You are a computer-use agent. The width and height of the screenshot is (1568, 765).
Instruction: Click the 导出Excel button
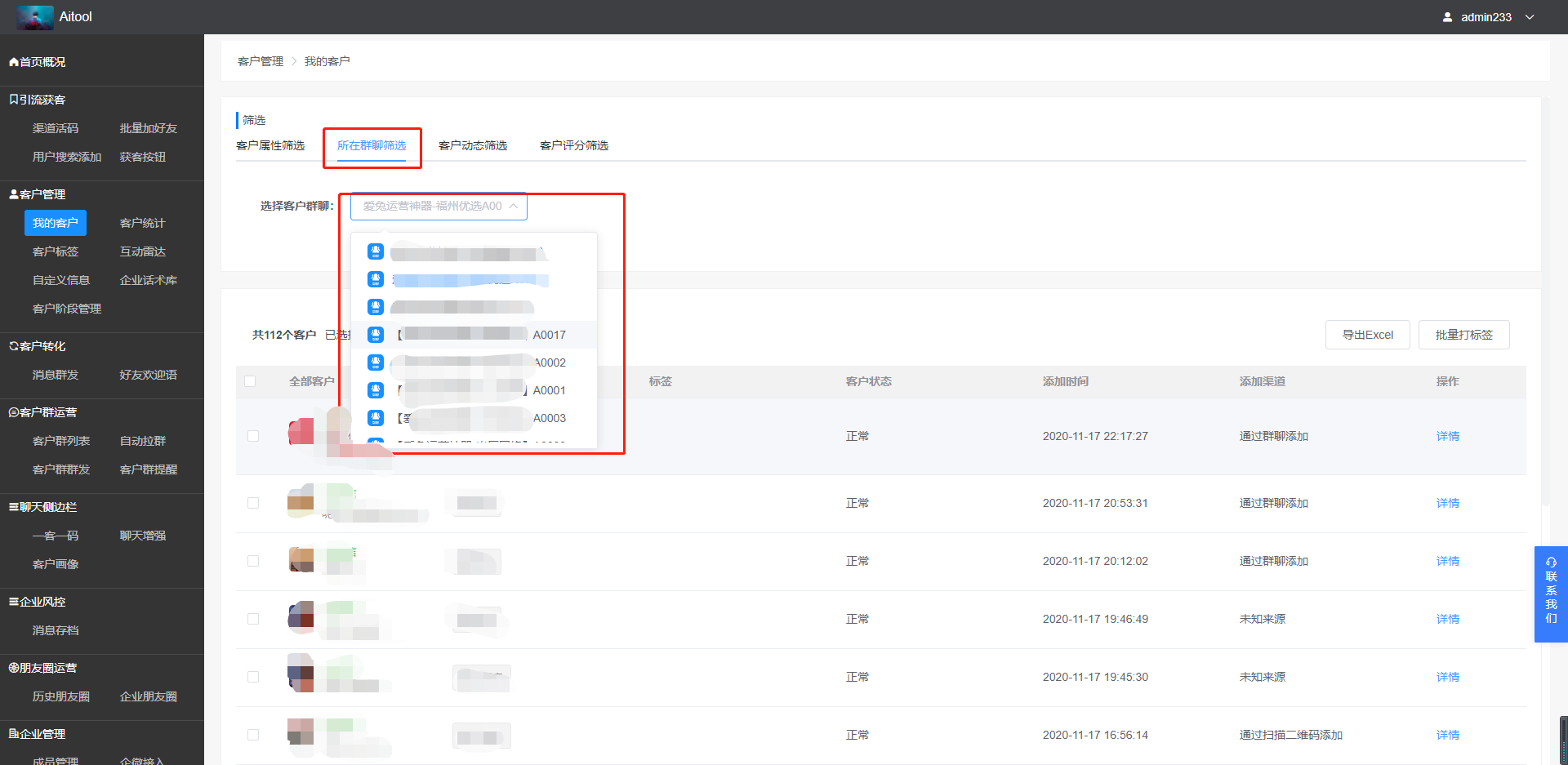(1368, 335)
